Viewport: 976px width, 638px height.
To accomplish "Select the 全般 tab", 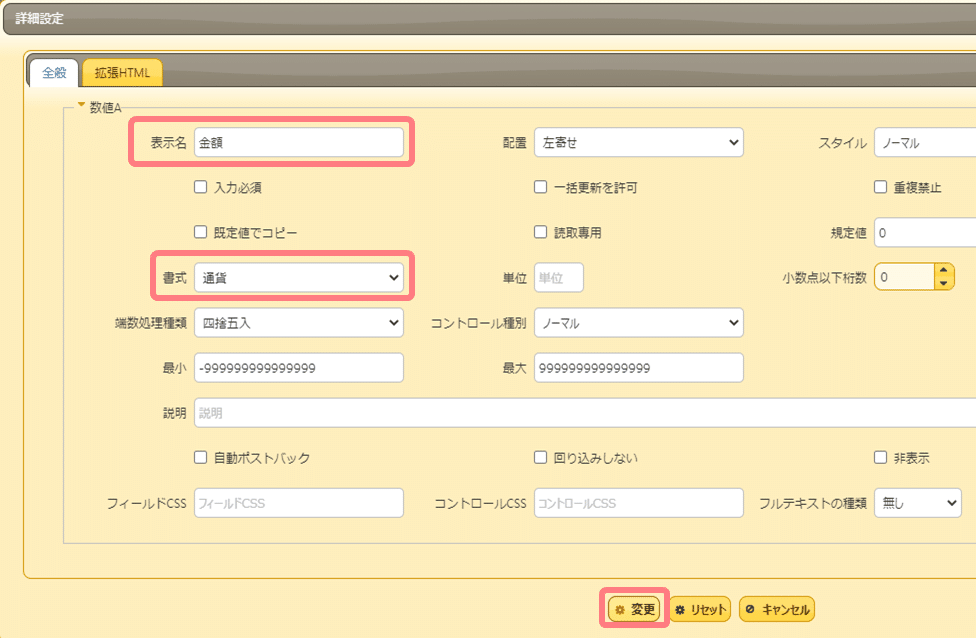I will coord(54,73).
